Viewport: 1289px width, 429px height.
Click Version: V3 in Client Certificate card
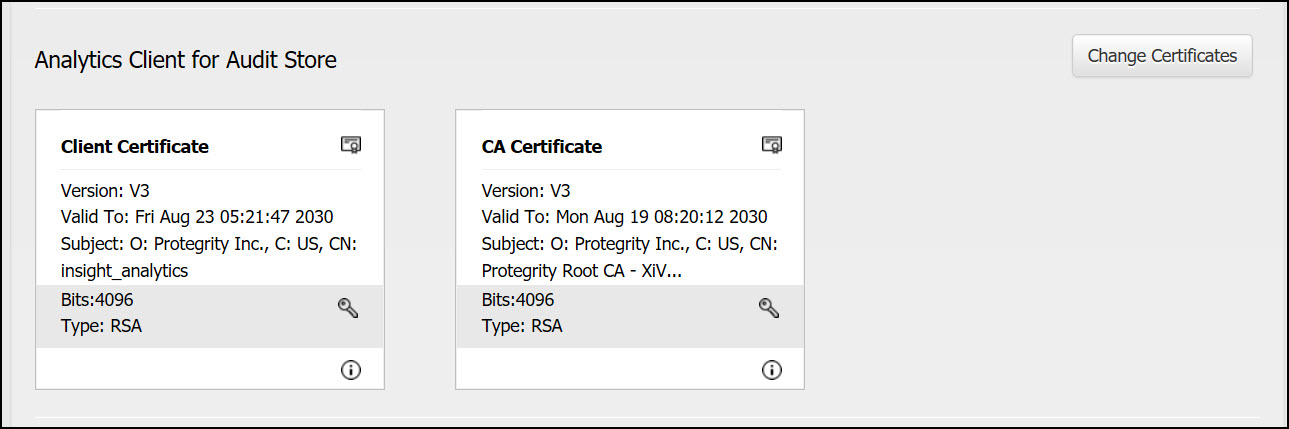point(106,191)
